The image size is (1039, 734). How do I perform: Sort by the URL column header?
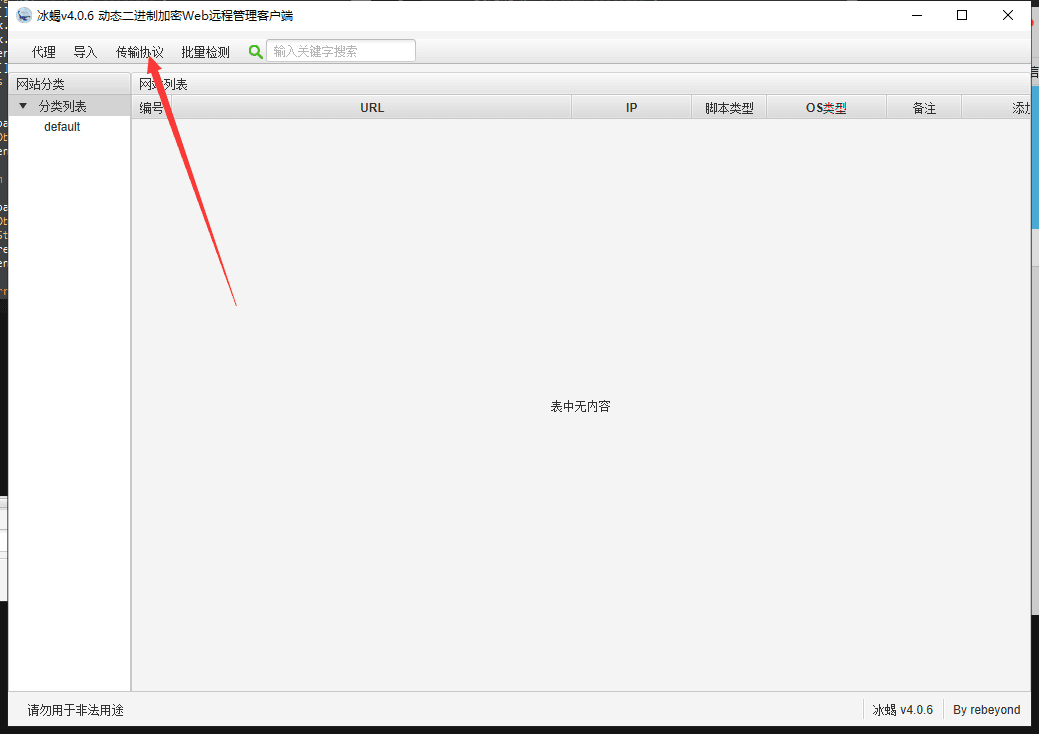click(x=371, y=108)
